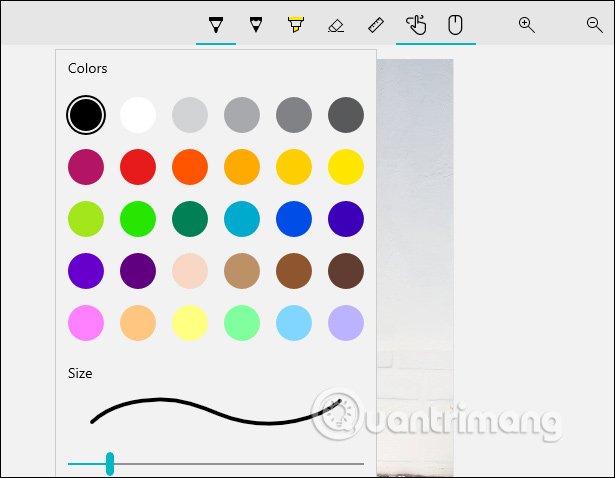Choose the red color swatch
Viewport: 615px width, 478px height.
(x=138, y=167)
